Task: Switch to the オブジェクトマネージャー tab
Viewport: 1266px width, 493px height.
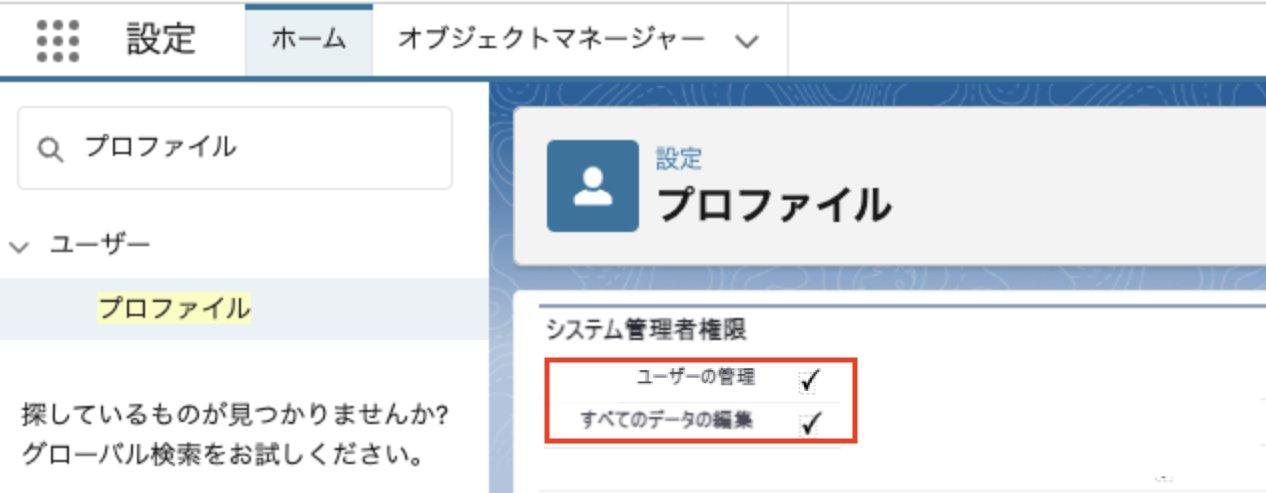Action: (x=551, y=40)
